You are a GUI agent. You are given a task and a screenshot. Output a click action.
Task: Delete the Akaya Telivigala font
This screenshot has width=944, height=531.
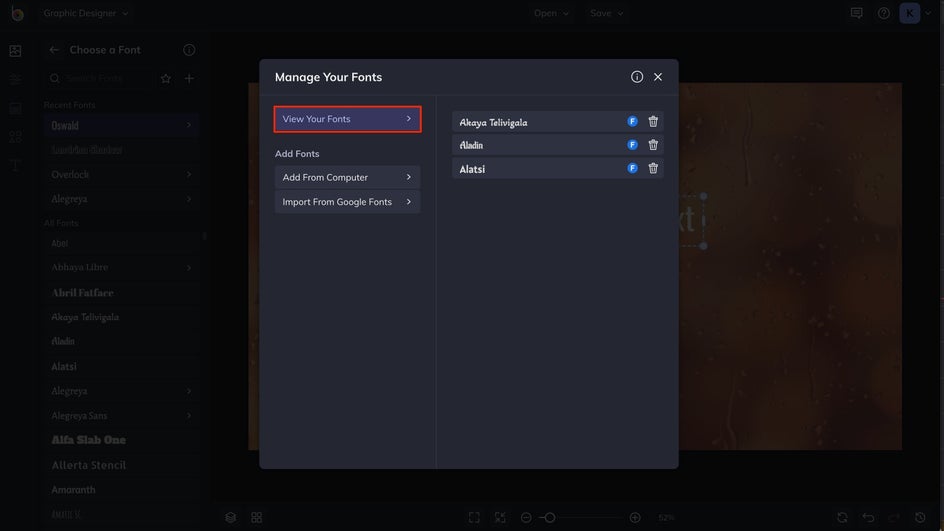653,122
